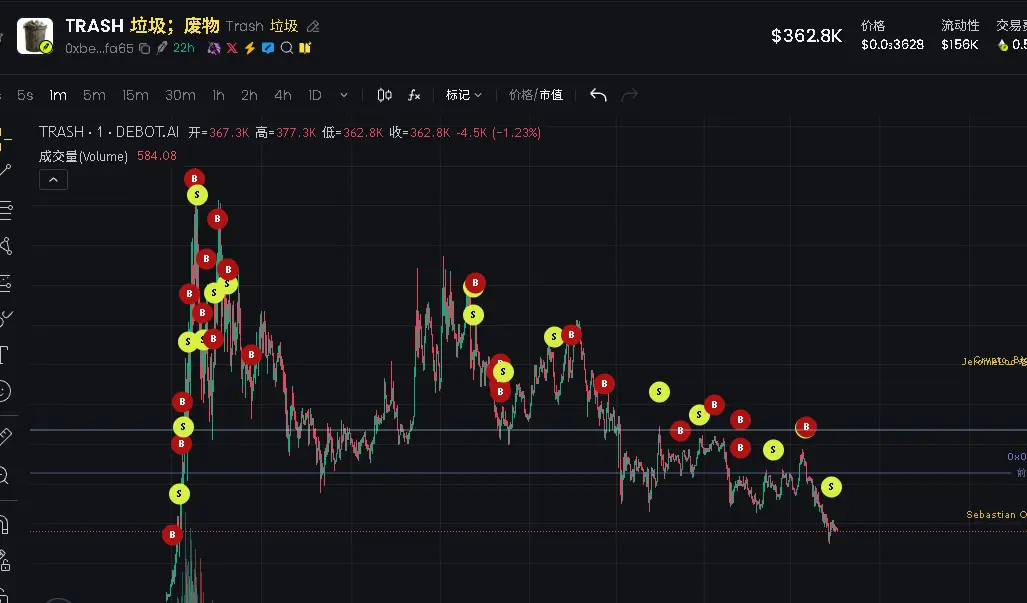Click the yellow lightning bolt icon

click(x=250, y=48)
